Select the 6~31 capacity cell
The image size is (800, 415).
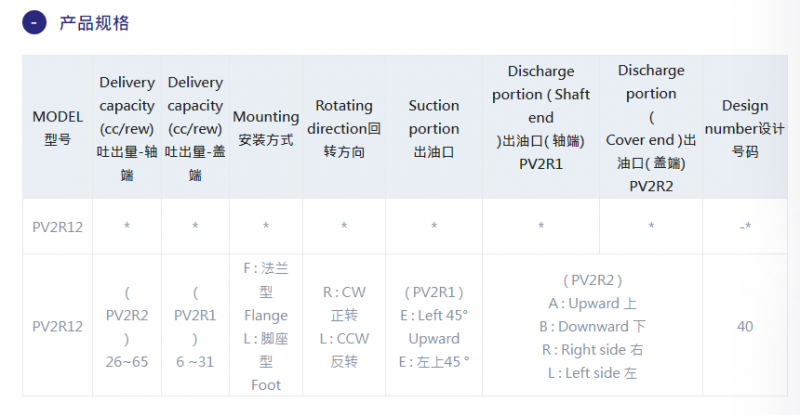coord(195,326)
